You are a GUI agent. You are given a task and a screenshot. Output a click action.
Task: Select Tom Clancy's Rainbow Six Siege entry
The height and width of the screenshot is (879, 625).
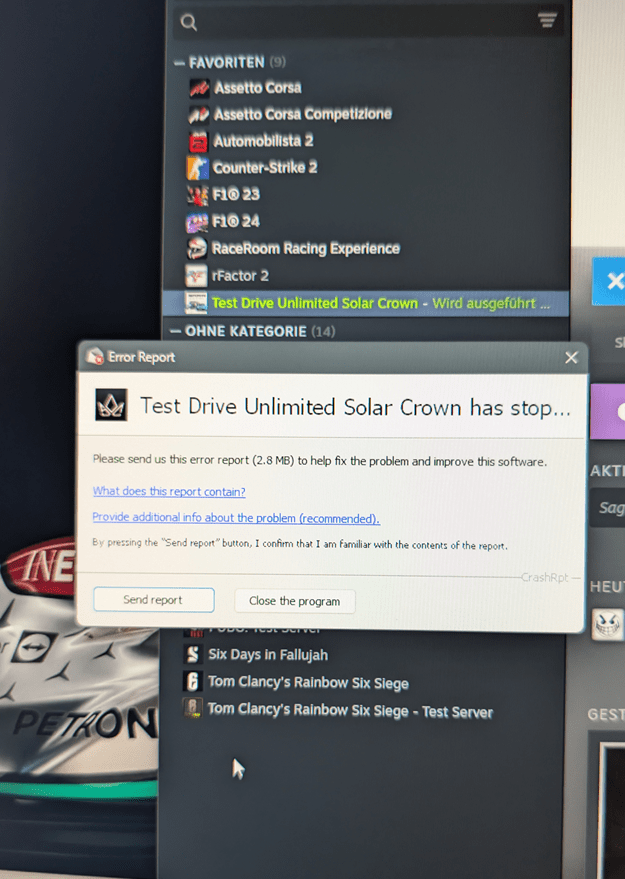click(x=308, y=682)
